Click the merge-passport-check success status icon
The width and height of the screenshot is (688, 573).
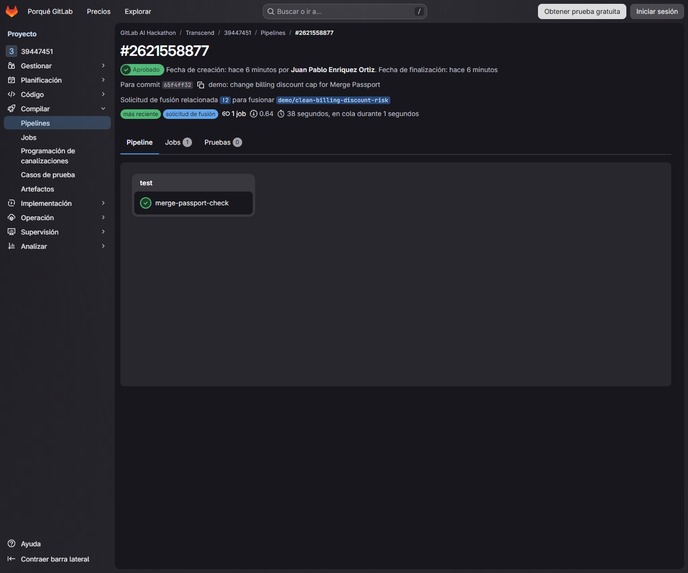tap(146, 203)
